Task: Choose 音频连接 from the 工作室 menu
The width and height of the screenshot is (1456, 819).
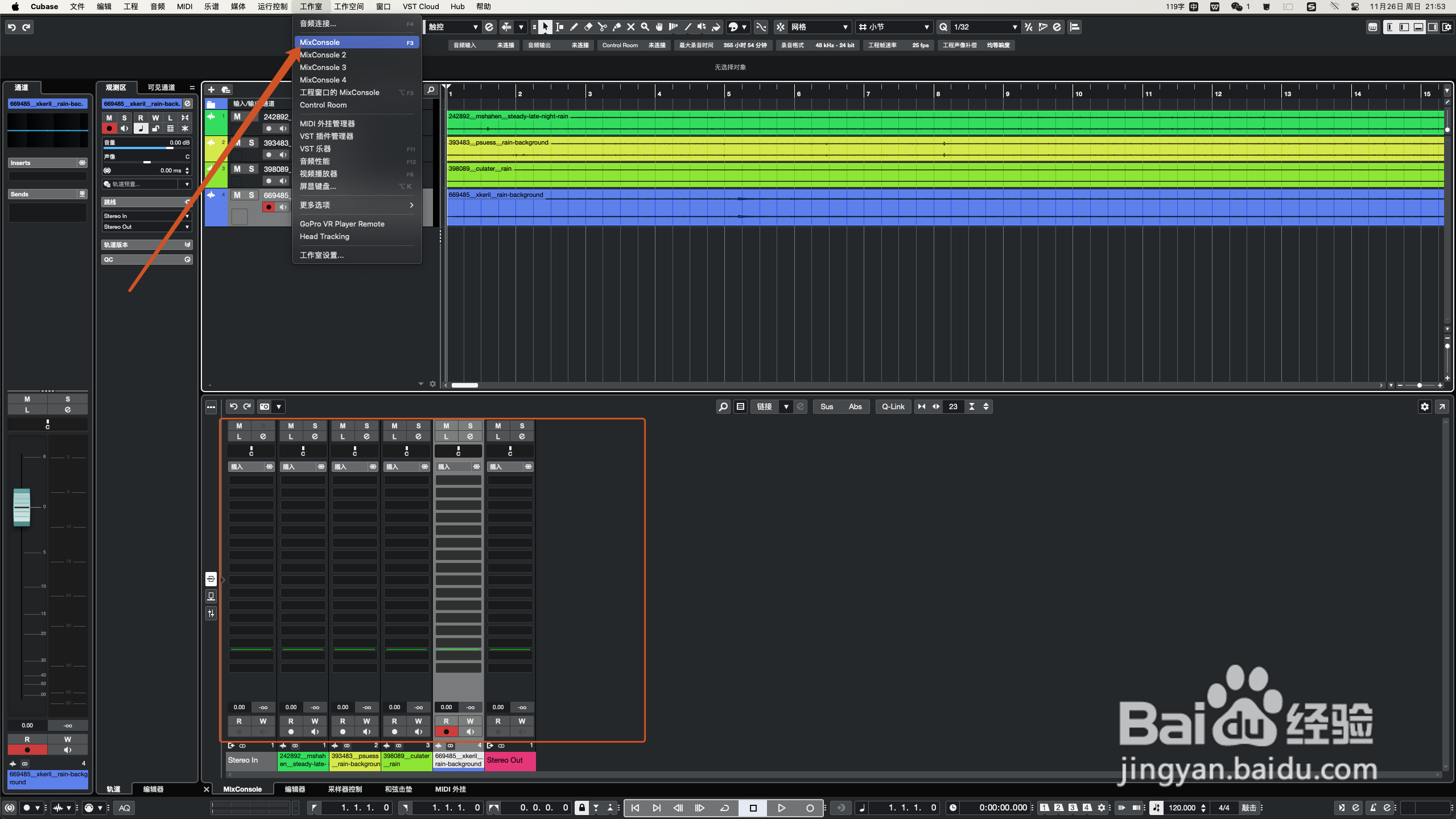Action: 357,23
